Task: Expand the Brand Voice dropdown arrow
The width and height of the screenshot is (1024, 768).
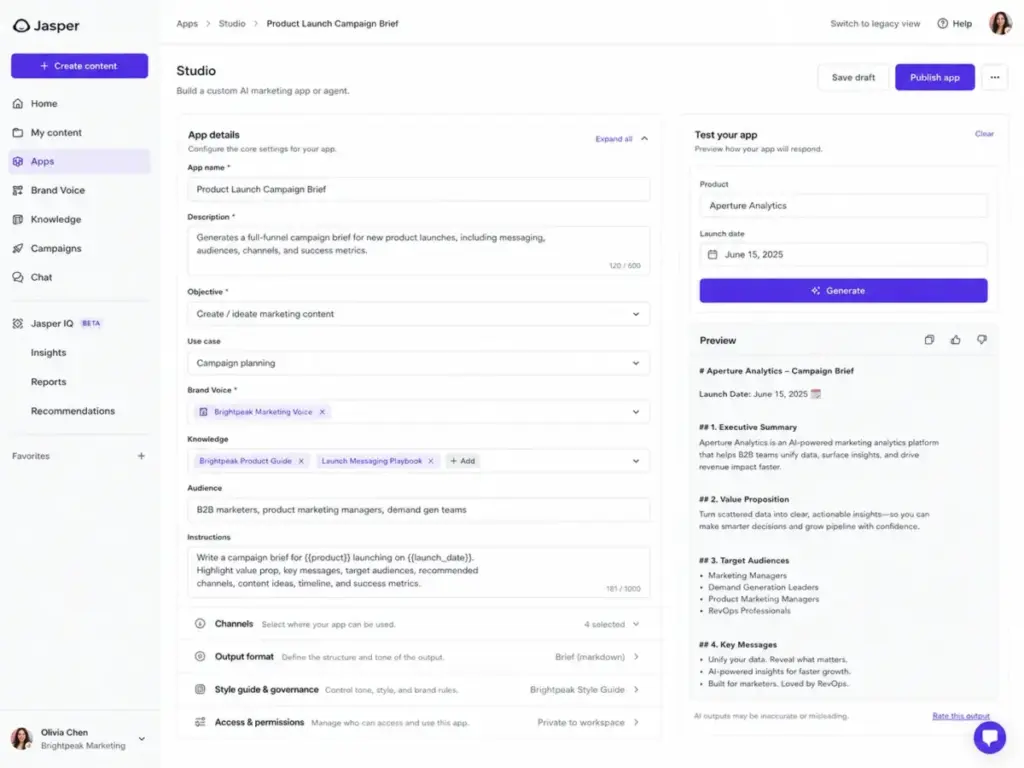Action: click(x=635, y=412)
